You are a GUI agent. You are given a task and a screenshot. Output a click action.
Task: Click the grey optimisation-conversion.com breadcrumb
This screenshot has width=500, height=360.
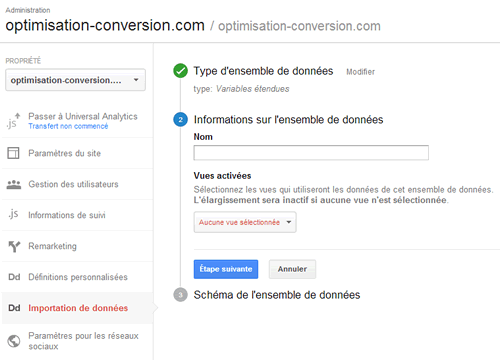tap(299, 26)
